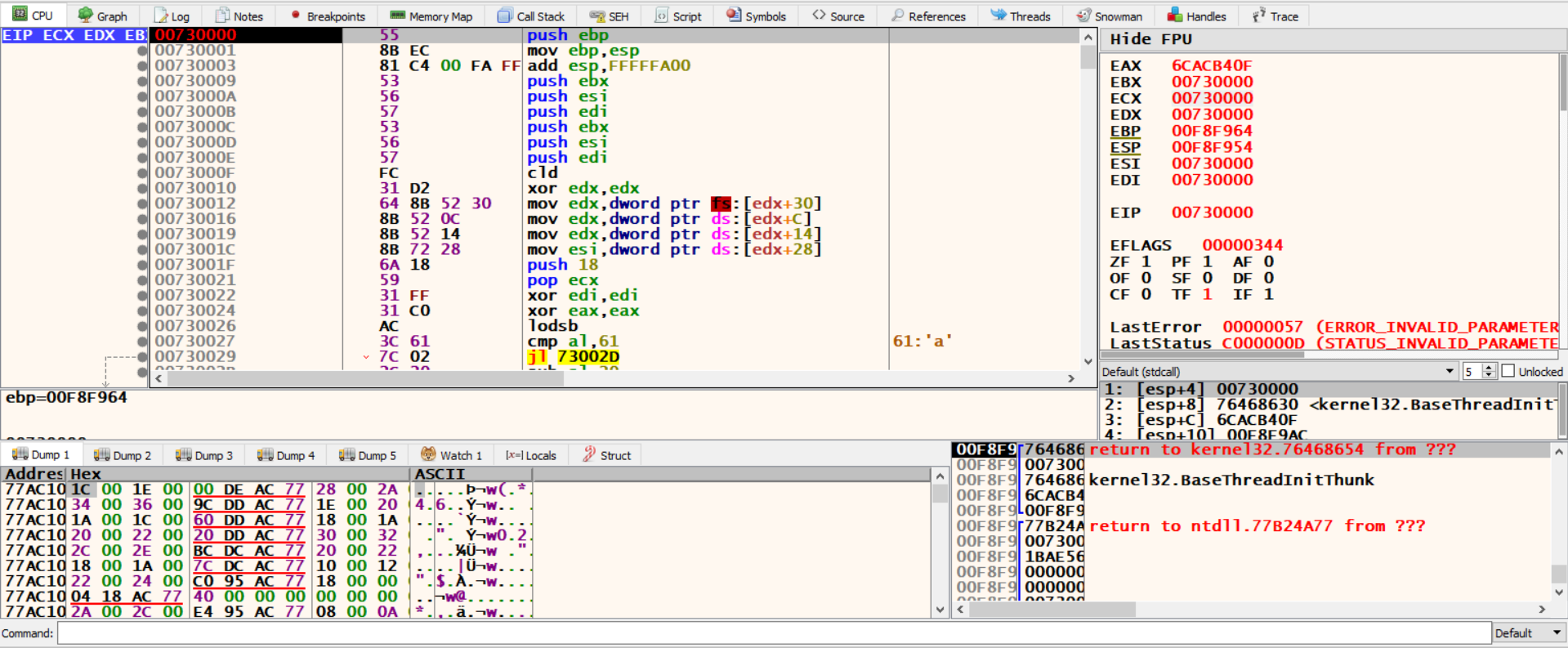Click the disassembly horizontal scrollbar

[x=613, y=378]
